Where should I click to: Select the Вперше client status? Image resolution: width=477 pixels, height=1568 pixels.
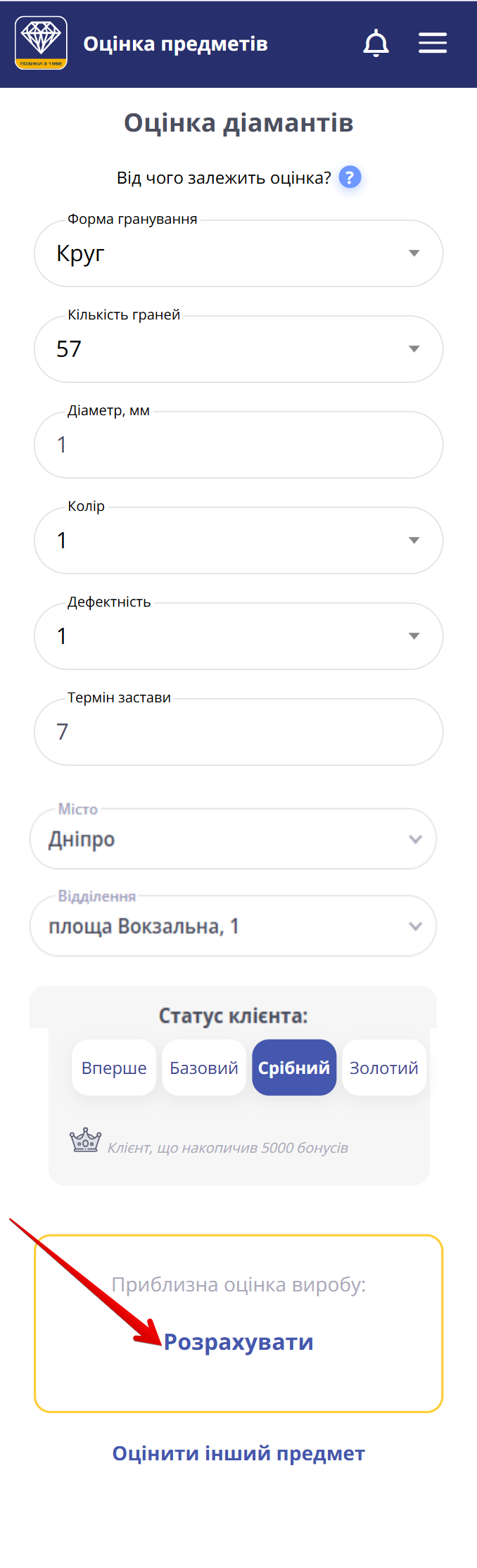click(x=114, y=1067)
